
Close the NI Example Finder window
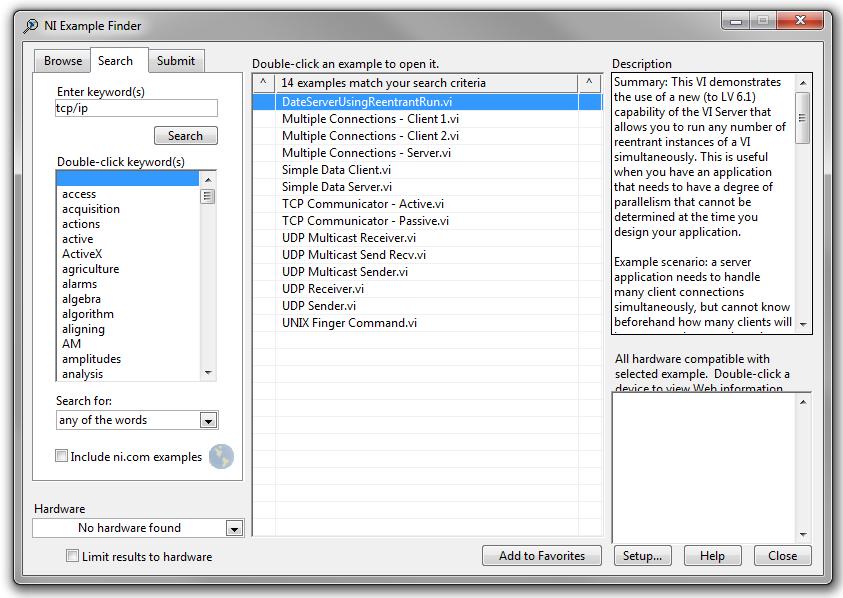pos(800,20)
